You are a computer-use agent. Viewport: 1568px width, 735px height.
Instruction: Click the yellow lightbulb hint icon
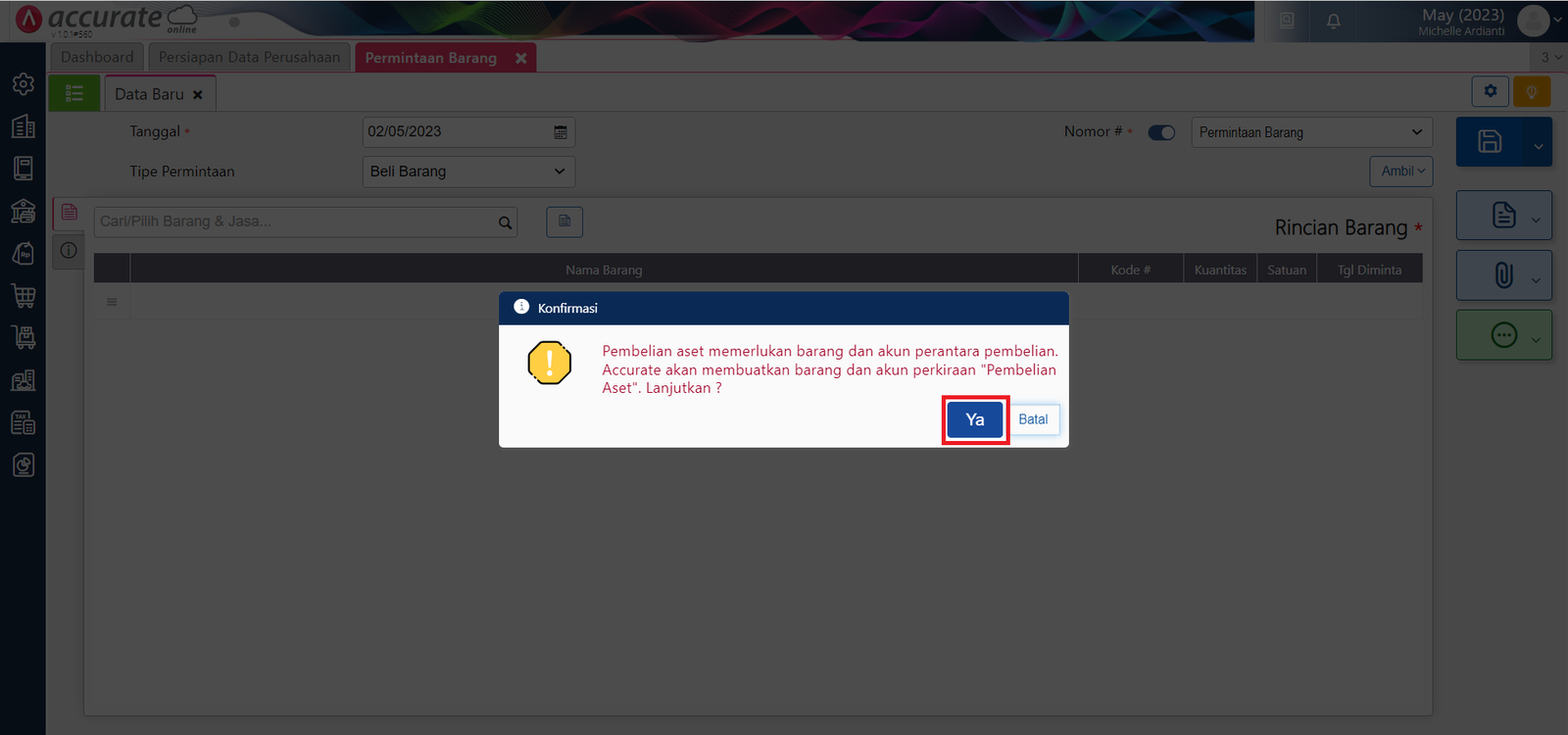coord(1531,92)
